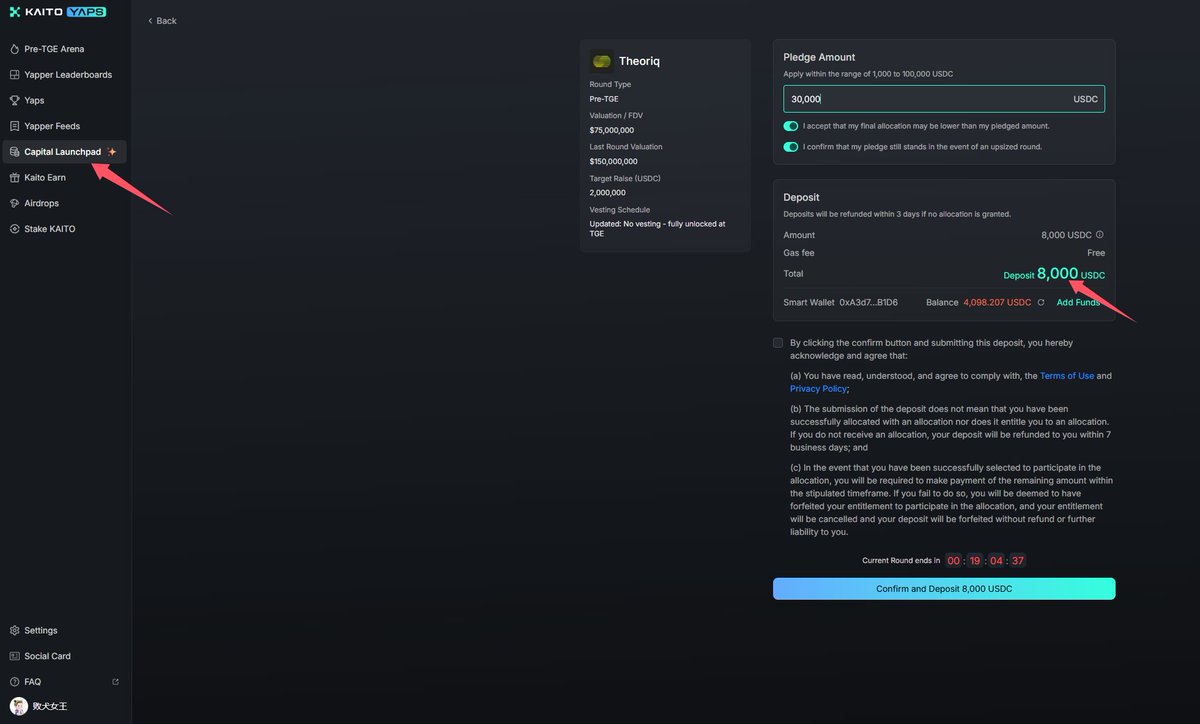Click the Deposit 8,000 USDC total

1054,274
